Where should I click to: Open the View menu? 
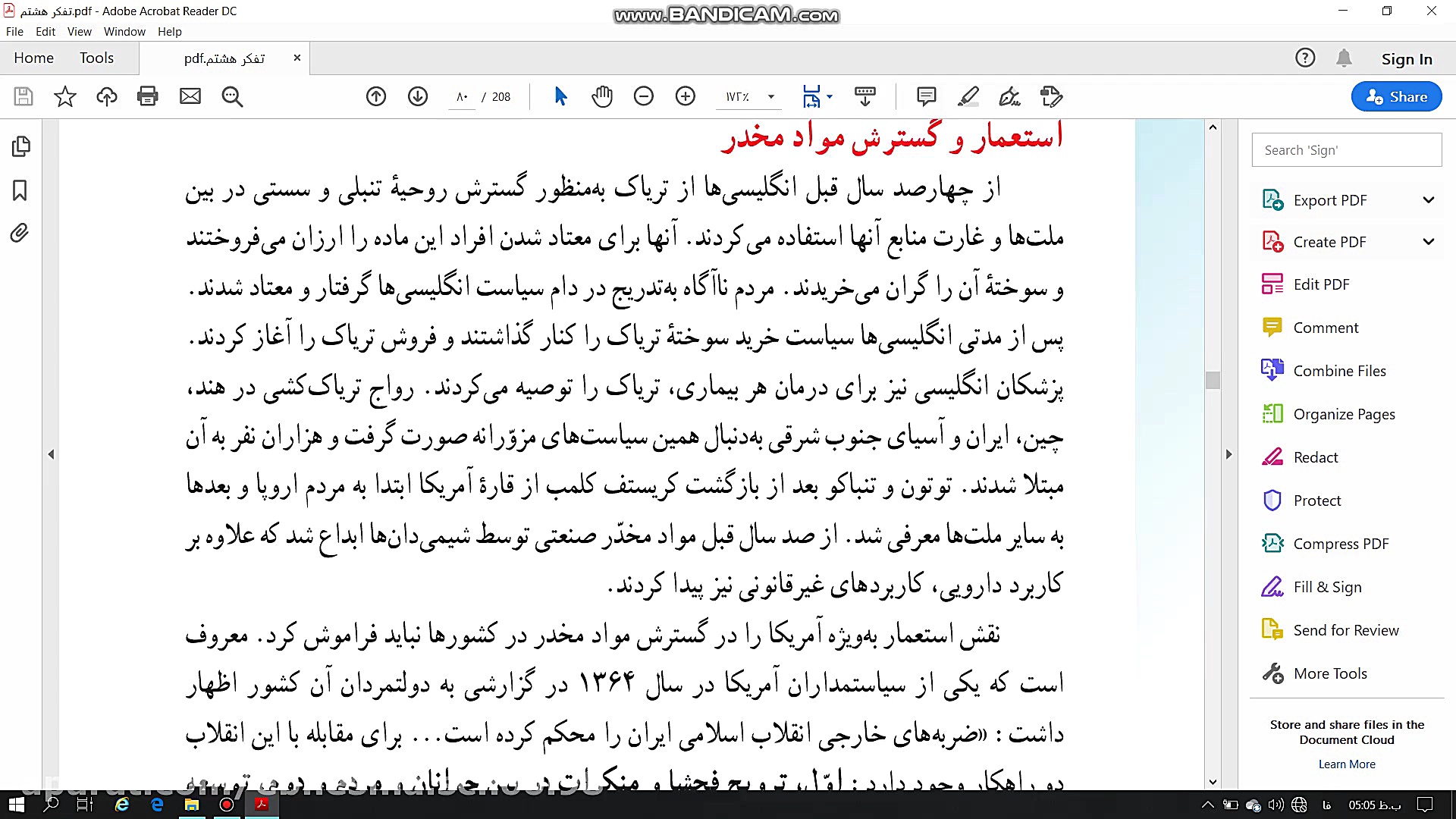(x=79, y=31)
